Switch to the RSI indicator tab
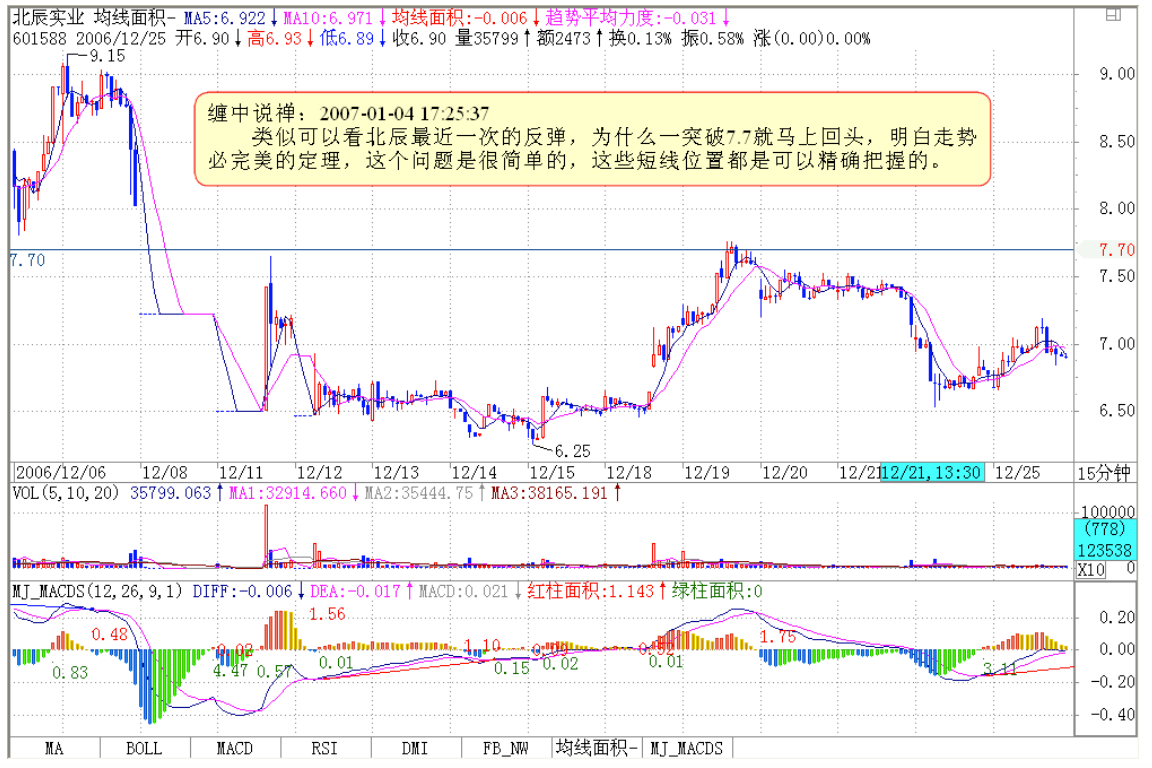Screen dimensions: 1152x768 pos(325,748)
